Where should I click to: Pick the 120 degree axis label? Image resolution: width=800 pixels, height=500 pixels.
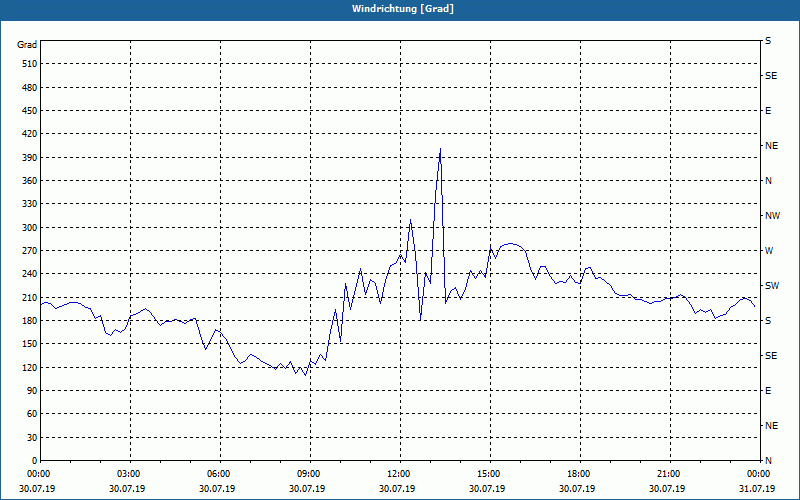point(30,367)
